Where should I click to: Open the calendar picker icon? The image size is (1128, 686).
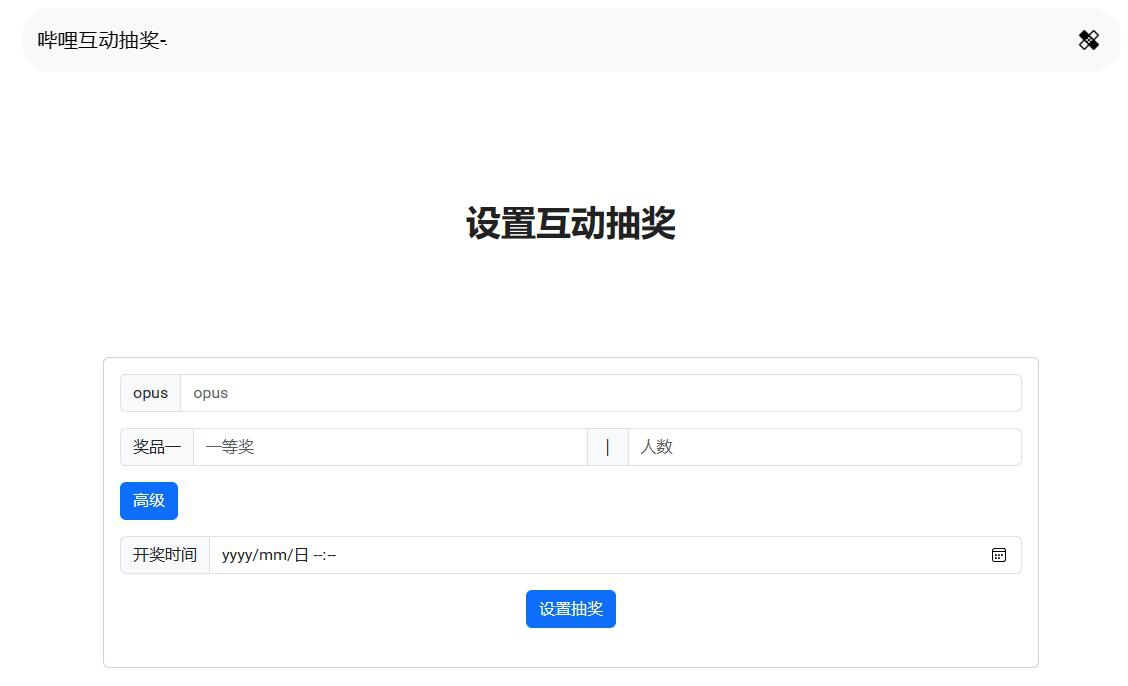click(x=998, y=555)
